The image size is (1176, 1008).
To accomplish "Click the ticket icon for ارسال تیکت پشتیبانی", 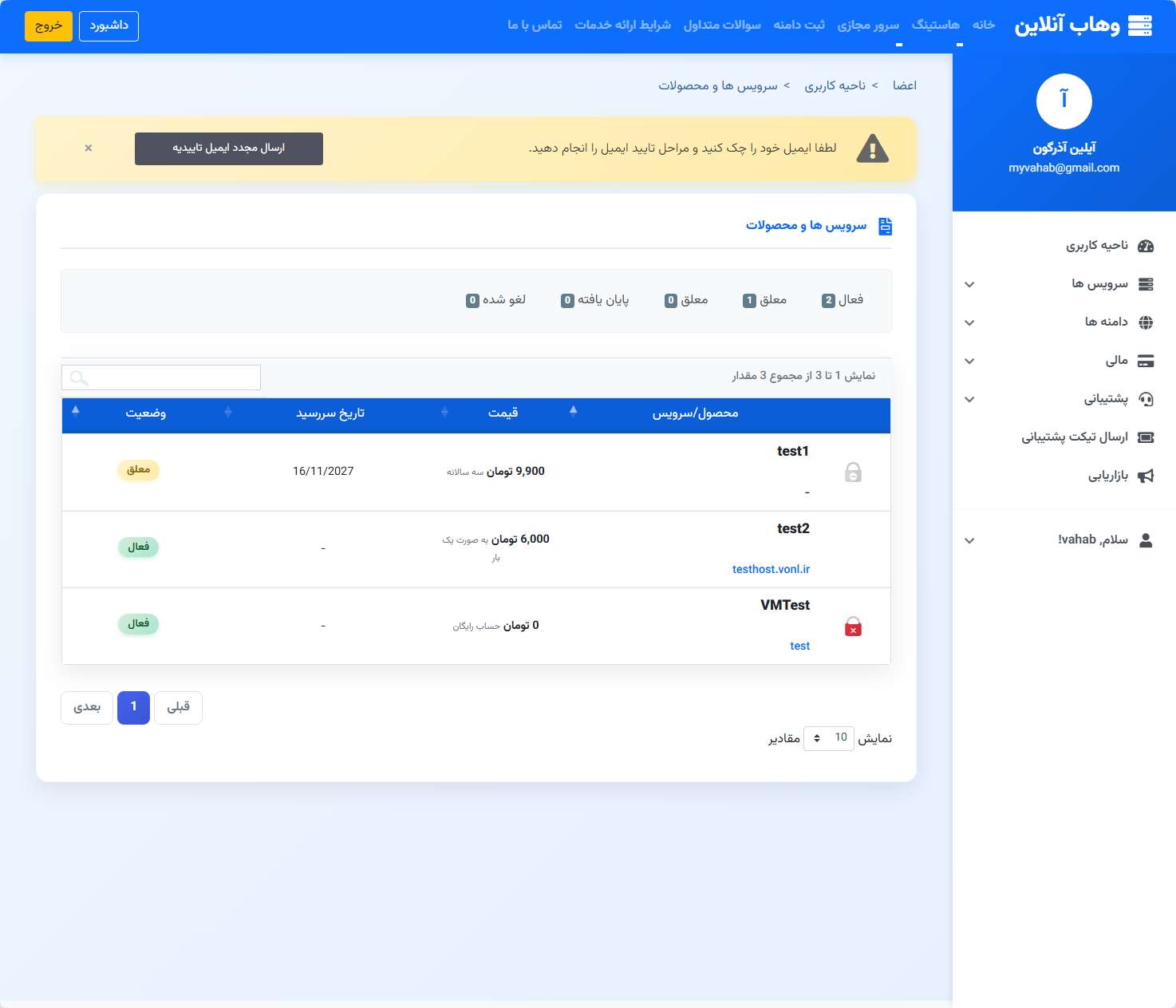I will [x=1146, y=437].
